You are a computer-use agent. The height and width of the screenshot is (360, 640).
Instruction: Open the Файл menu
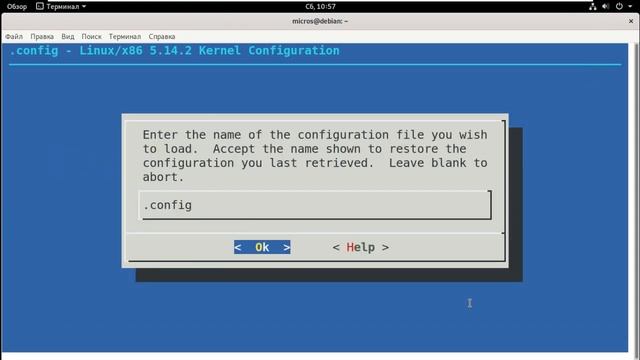click(x=14, y=36)
